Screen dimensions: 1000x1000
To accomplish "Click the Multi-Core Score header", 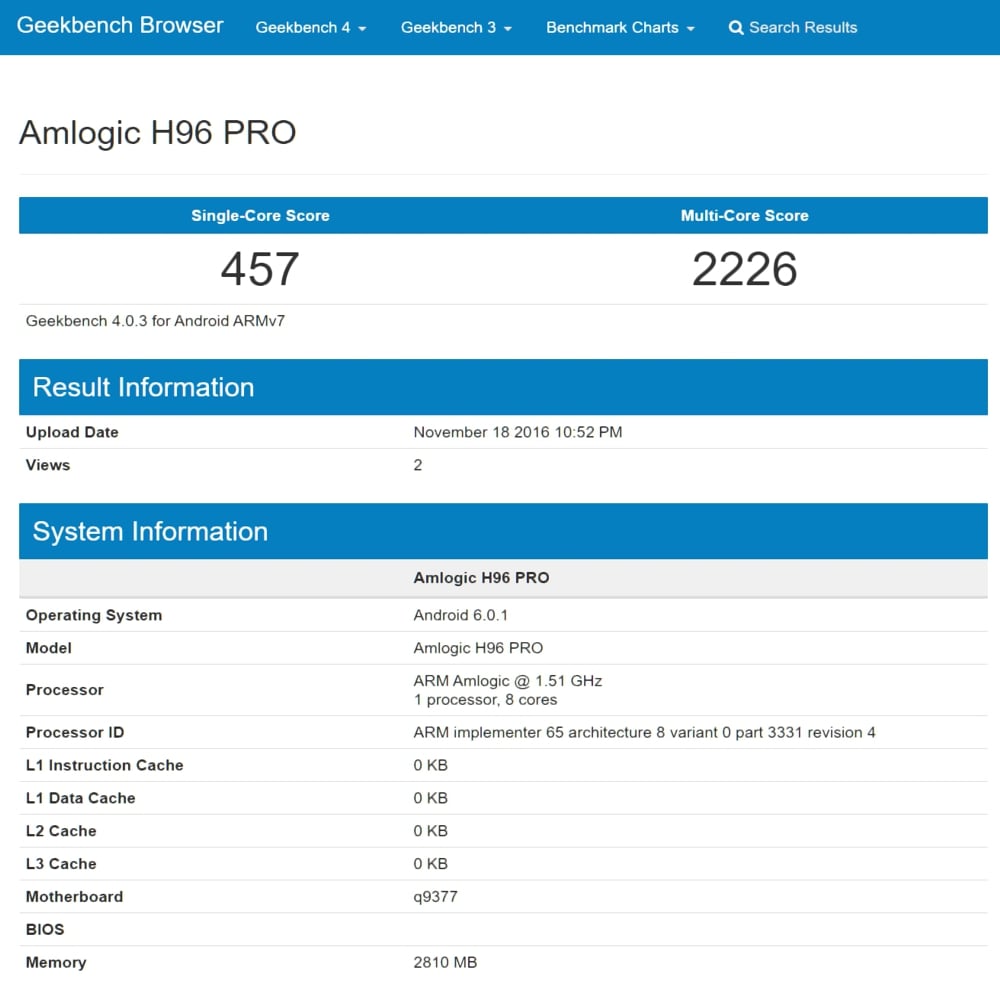I will (745, 215).
